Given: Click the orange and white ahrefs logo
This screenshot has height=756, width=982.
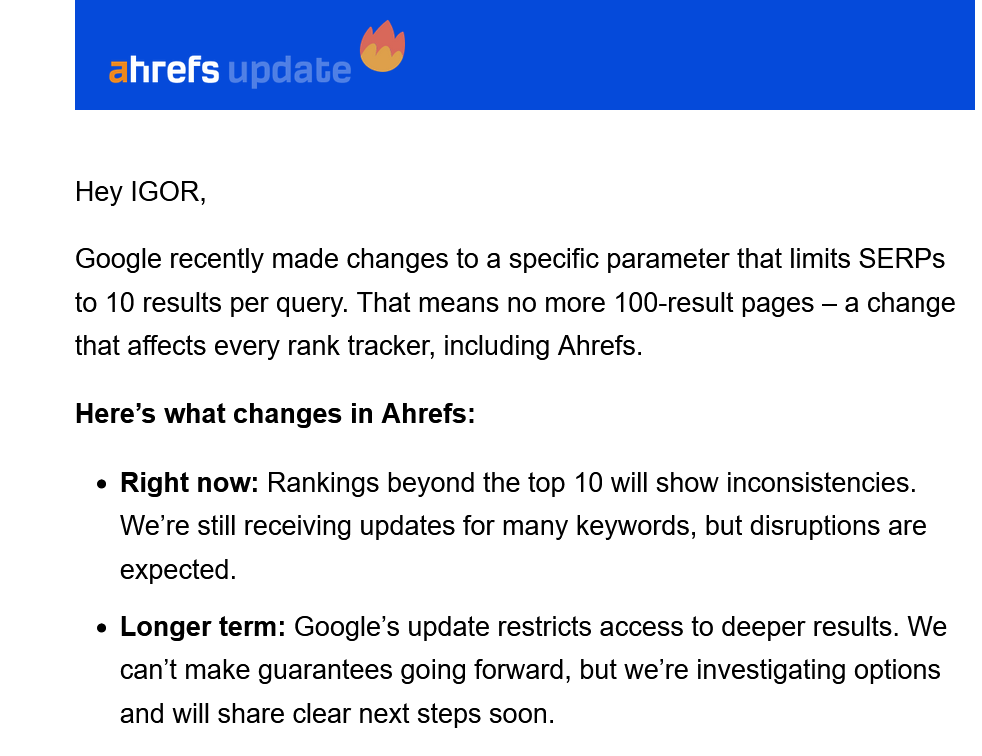Looking at the screenshot, I should coord(164,70).
